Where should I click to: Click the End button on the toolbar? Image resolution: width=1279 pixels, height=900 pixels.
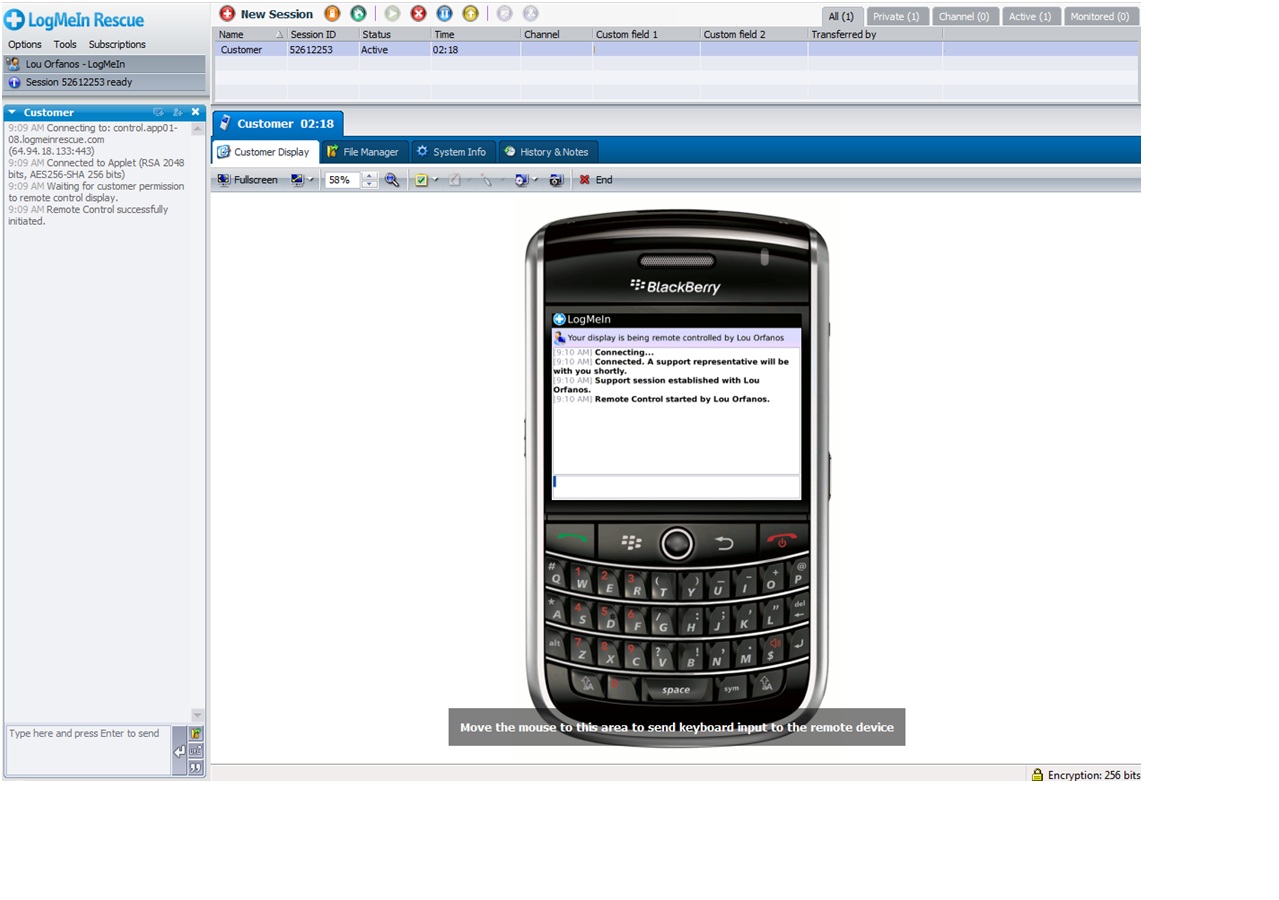click(x=597, y=180)
